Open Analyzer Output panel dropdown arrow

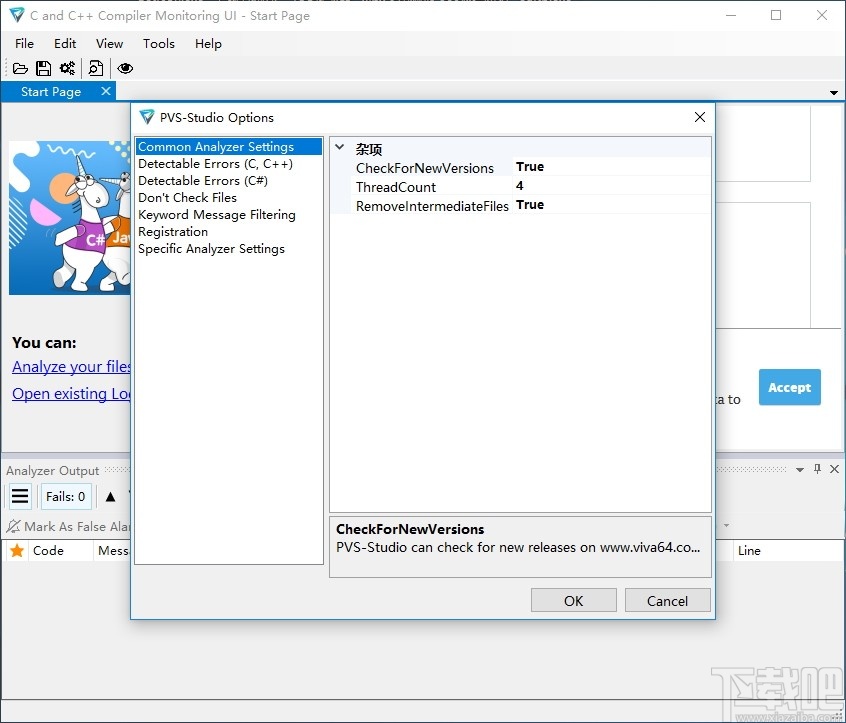[800, 470]
